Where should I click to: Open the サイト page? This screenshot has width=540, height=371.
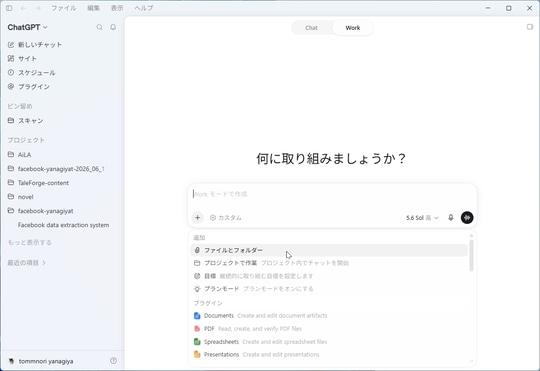point(62,59)
